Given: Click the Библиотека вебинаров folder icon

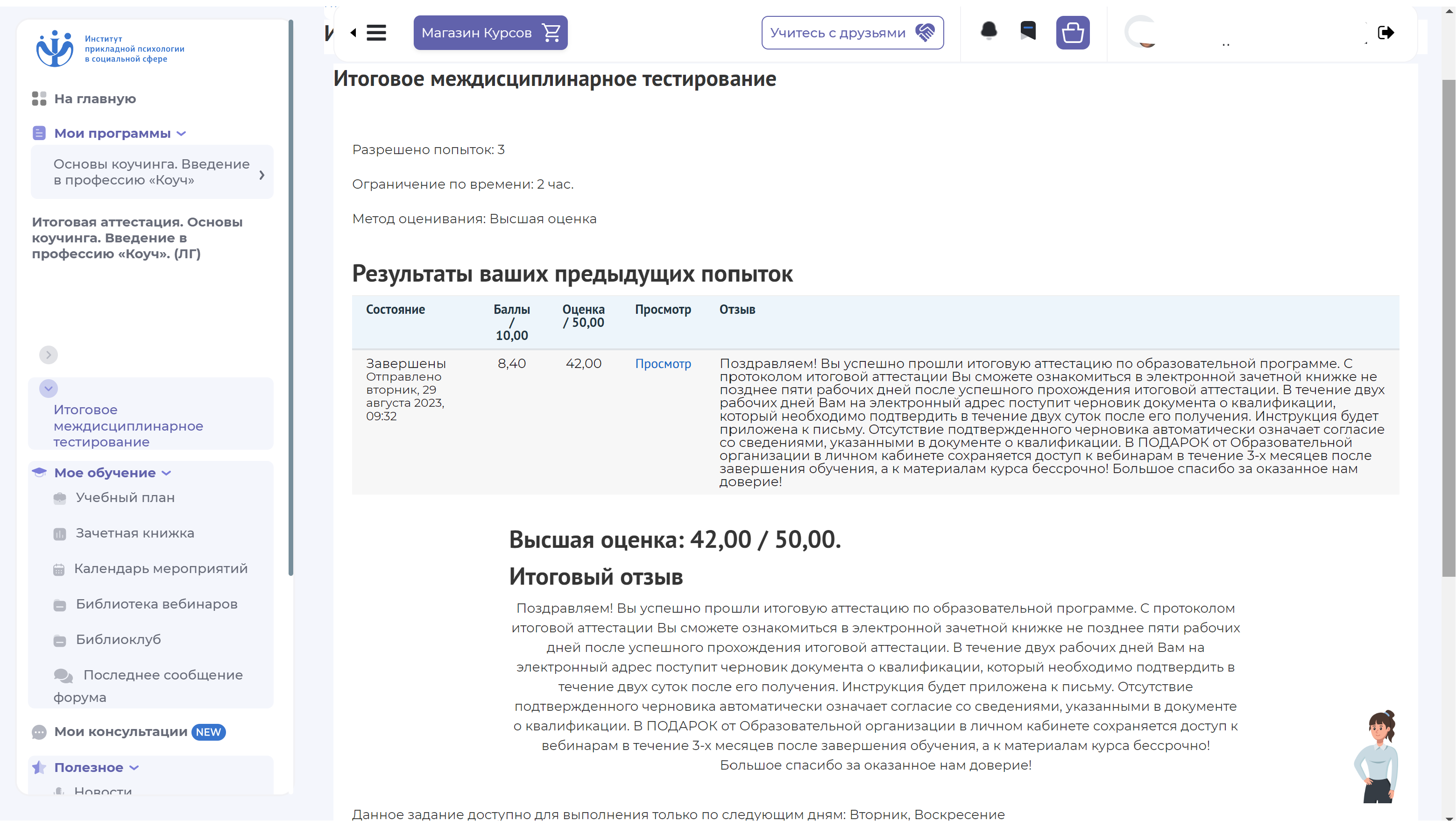Looking at the screenshot, I should coord(59,605).
